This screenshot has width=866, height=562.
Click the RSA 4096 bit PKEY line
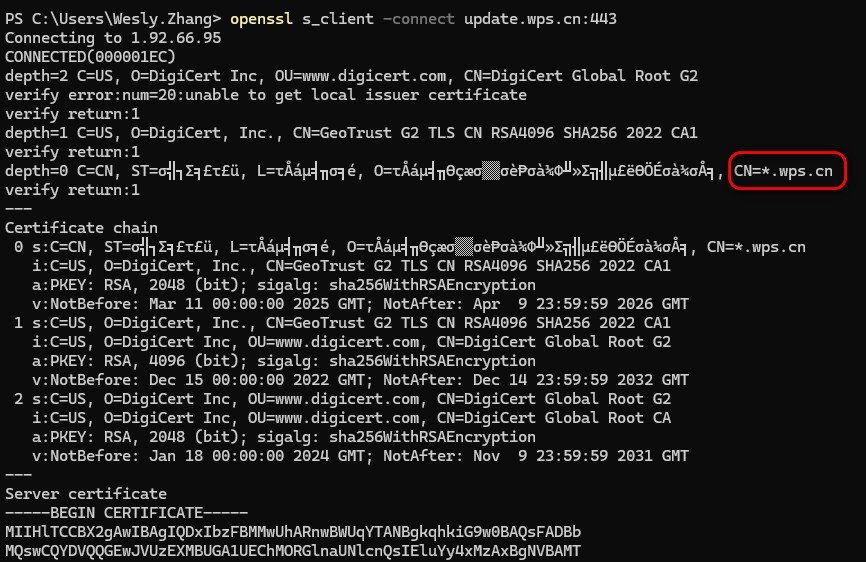[x=284, y=361]
